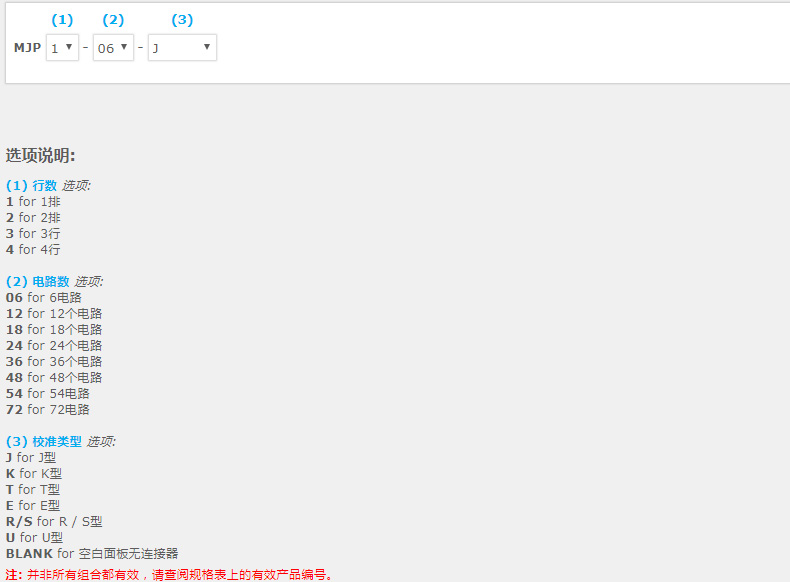The image size is (790, 582).
Task: Click the '48 for 48个电路' option line
Action: click(53, 377)
